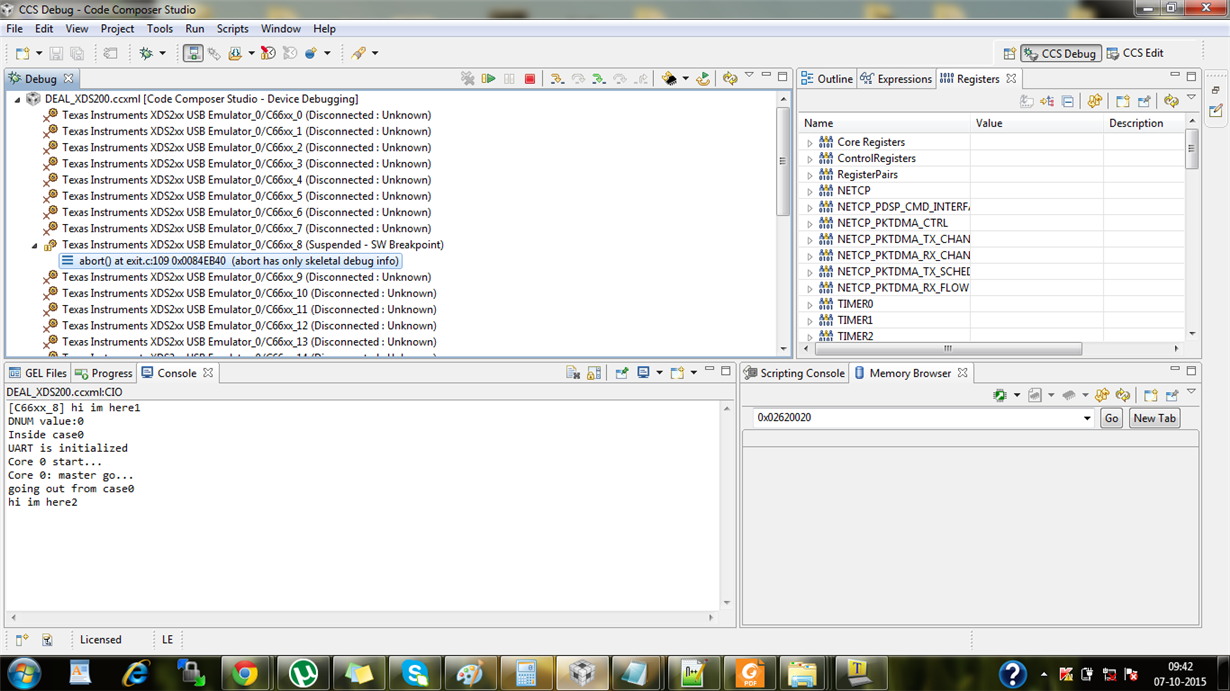The width and height of the screenshot is (1230, 691).
Task: Switch to the Scripting Console tab
Action: coord(794,373)
